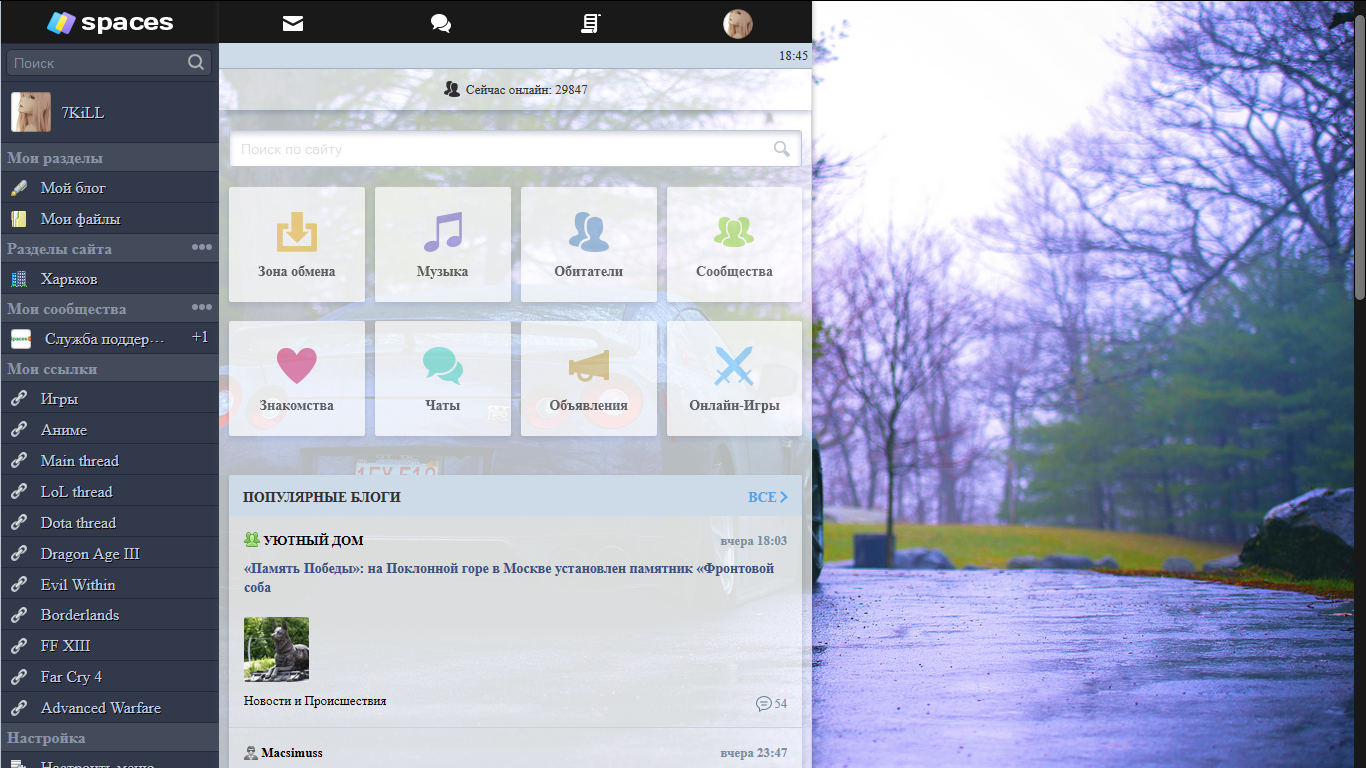Open the profile avatar in top bar

point(738,23)
